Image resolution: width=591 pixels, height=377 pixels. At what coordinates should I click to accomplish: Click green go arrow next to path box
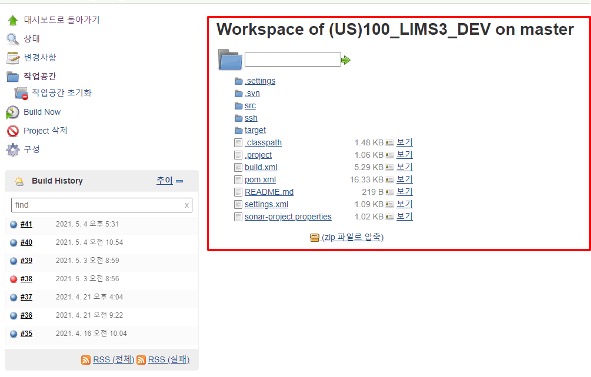pos(346,60)
